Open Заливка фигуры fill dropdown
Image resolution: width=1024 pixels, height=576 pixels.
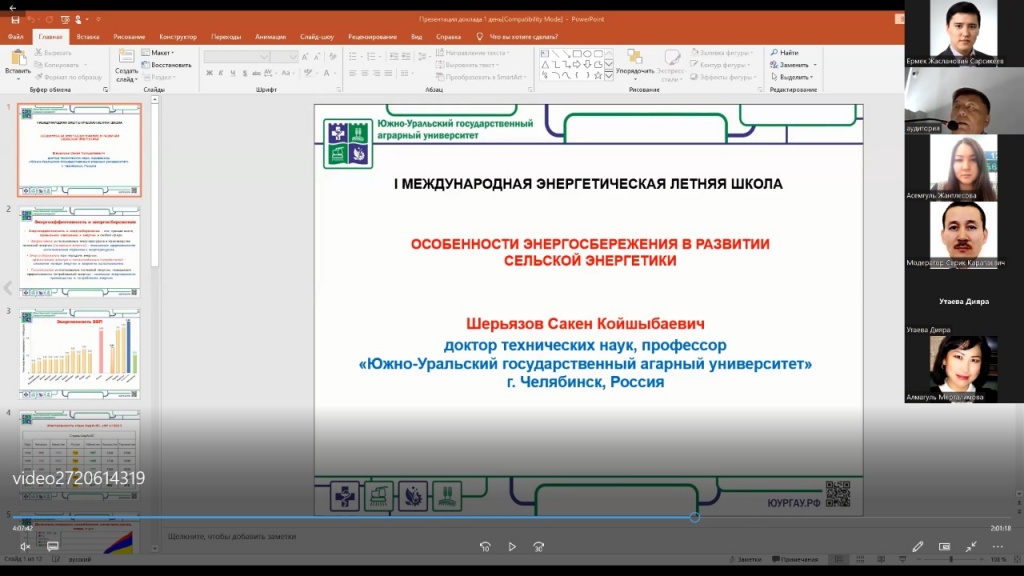(x=722, y=52)
